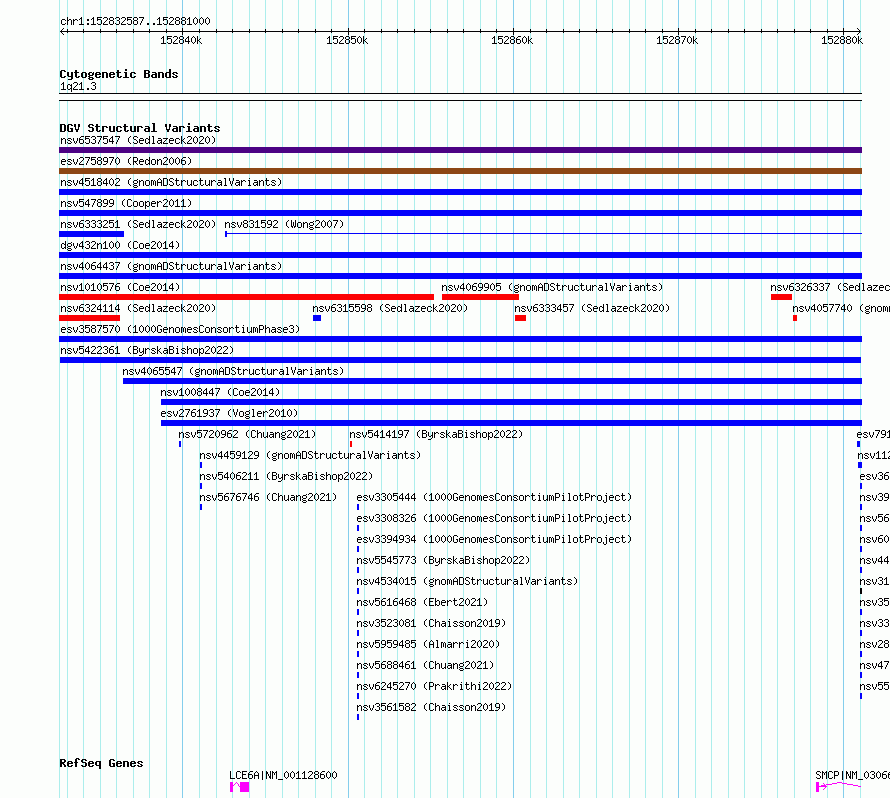Open esv3305444 (1000GenomesConsortiumPilotProject) label

494,497
